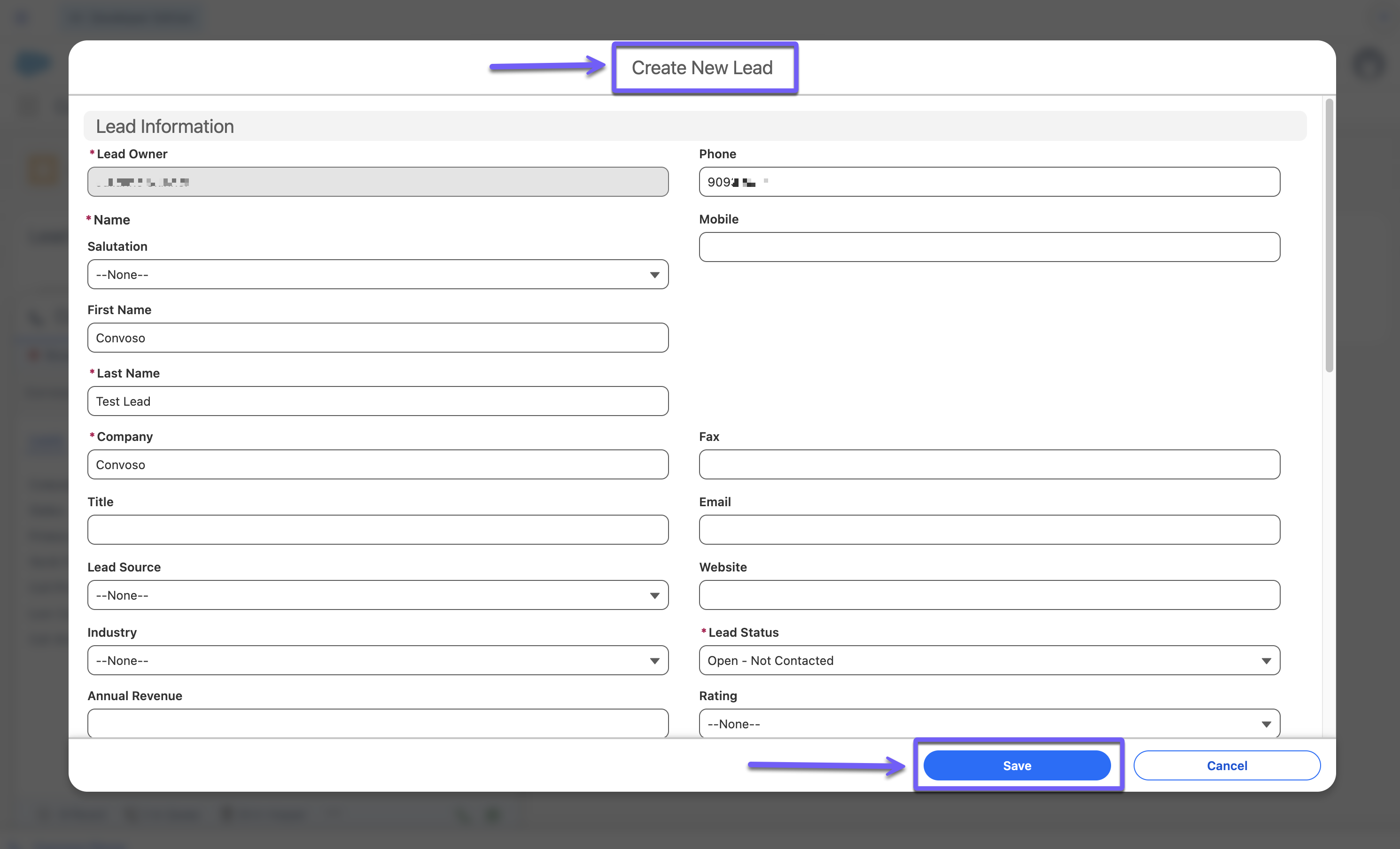
Task: Change the Lead Status dropdown
Action: (x=988, y=660)
